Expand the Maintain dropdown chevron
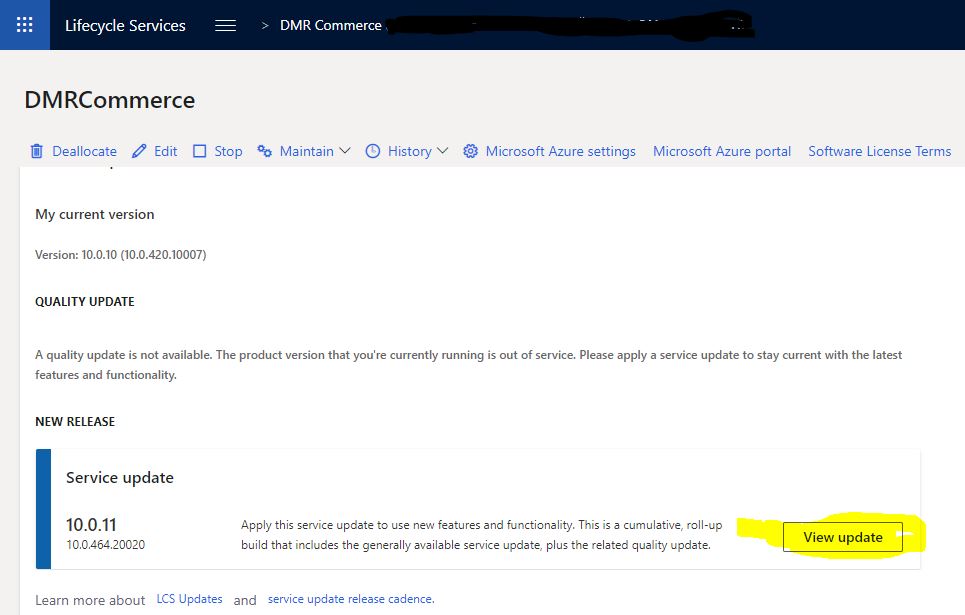 pos(345,151)
